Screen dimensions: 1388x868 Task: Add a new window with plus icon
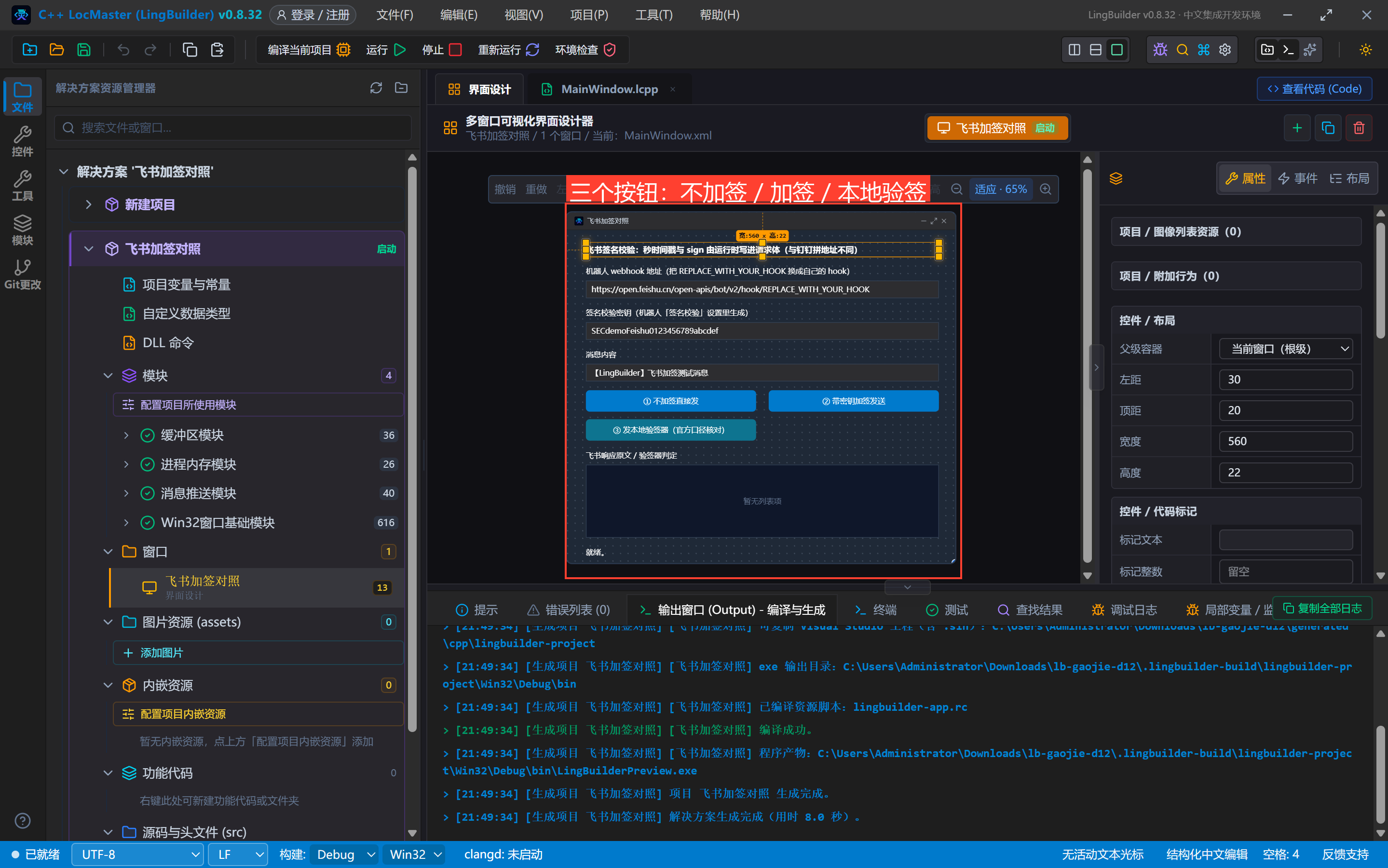click(1297, 127)
